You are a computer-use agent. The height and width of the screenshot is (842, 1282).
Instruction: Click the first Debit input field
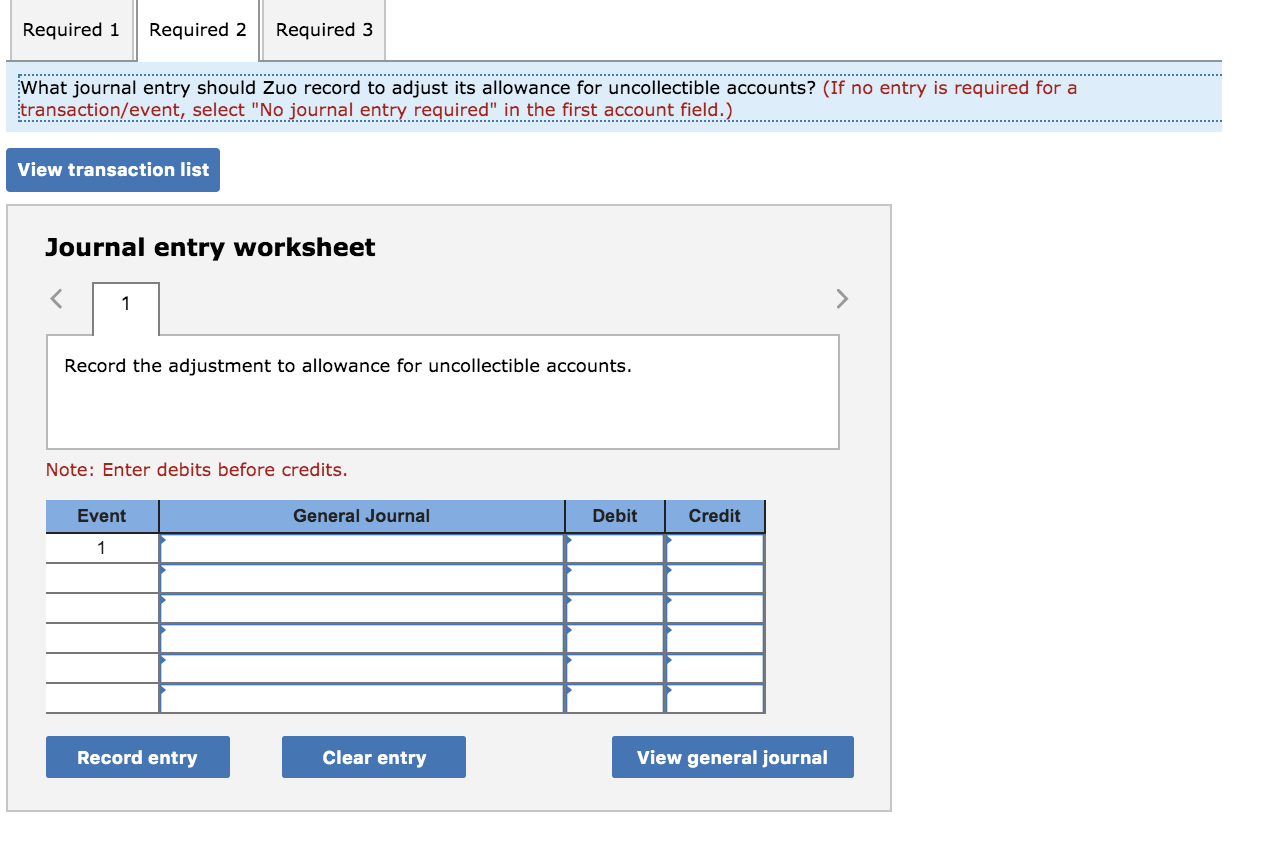coord(615,547)
